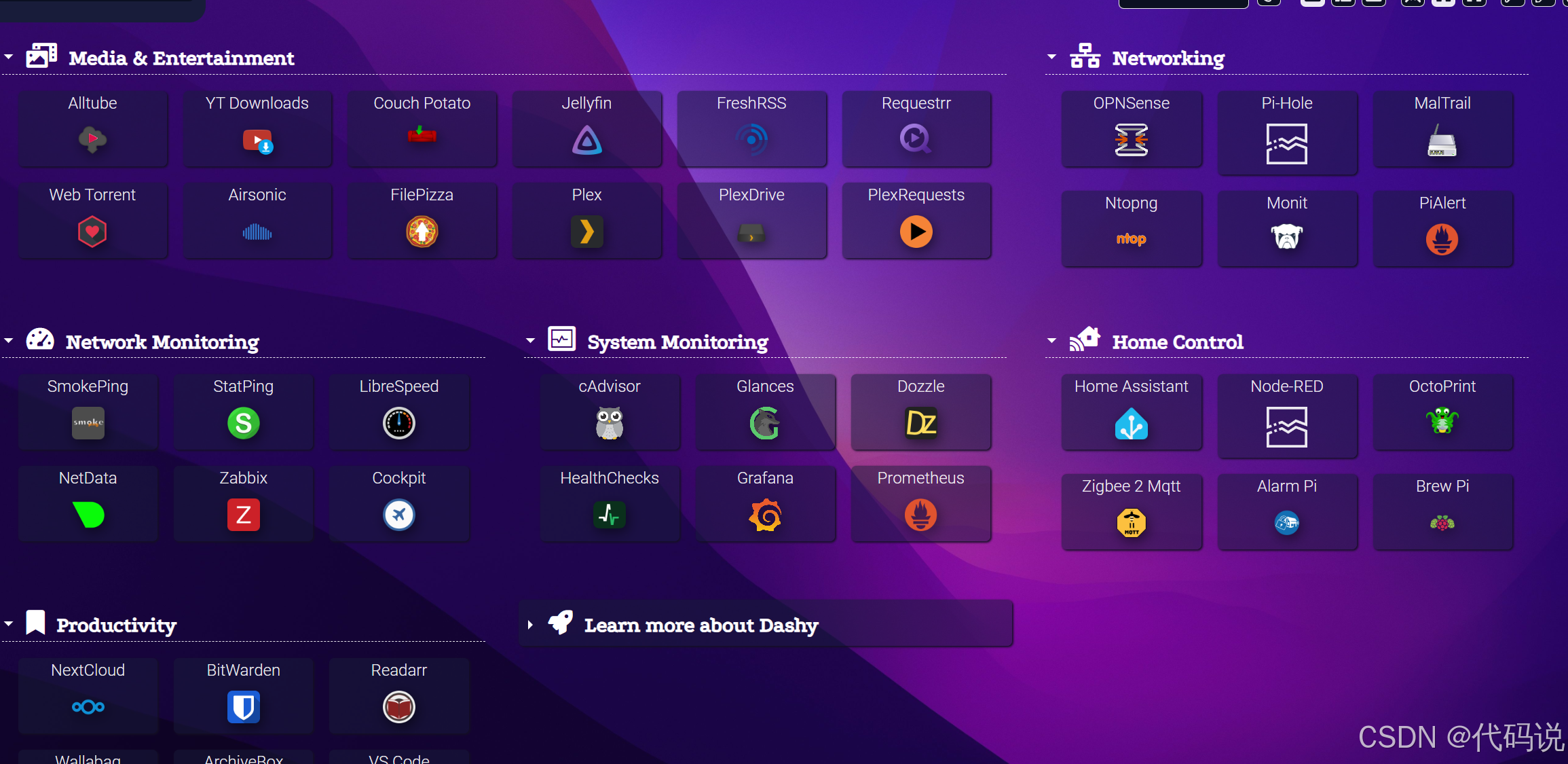Open the ArchiveBox tile
1568x764 pixels.
tap(243, 757)
